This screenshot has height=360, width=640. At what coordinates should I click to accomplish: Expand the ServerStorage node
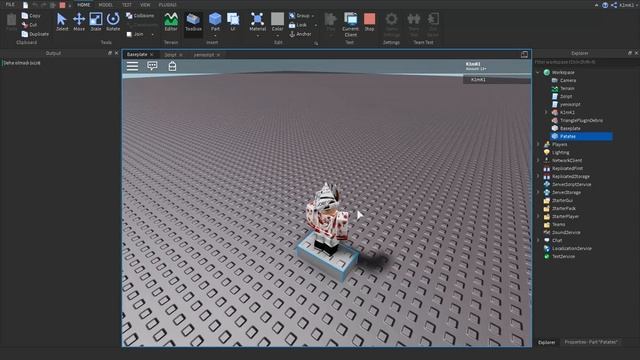(538, 192)
